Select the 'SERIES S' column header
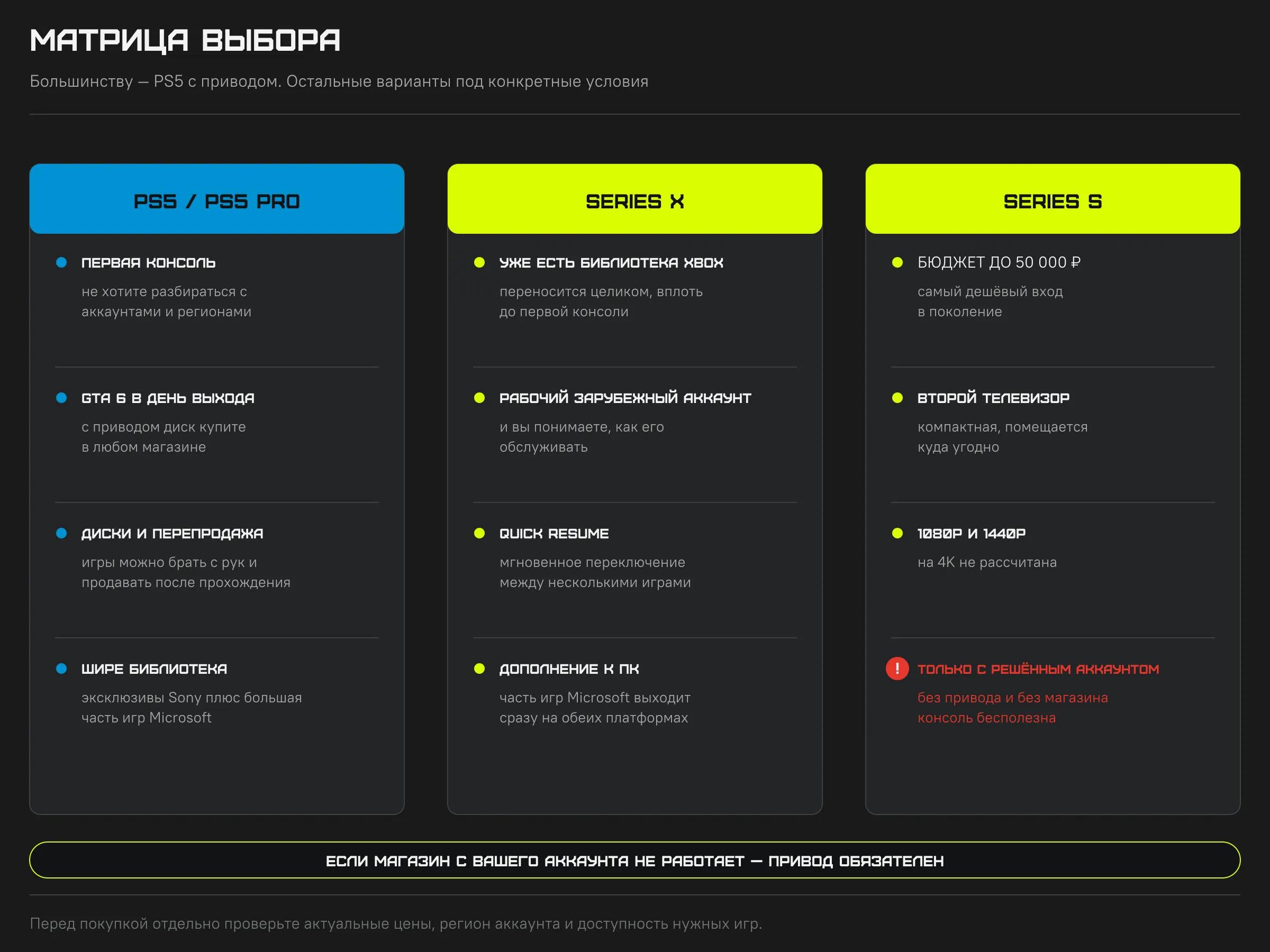This screenshot has width=1270, height=952. coord(1053,199)
